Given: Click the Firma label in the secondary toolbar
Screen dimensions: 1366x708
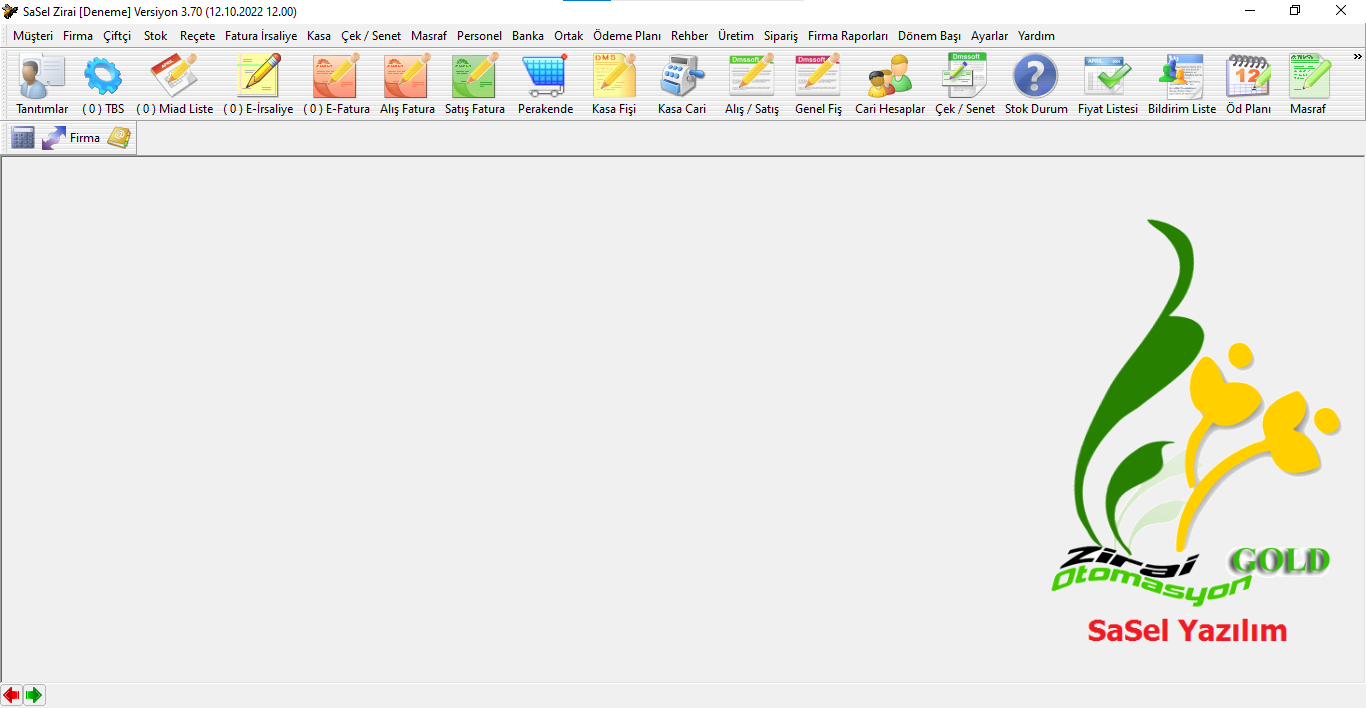Looking at the screenshot, I should (x=85, y=138).
